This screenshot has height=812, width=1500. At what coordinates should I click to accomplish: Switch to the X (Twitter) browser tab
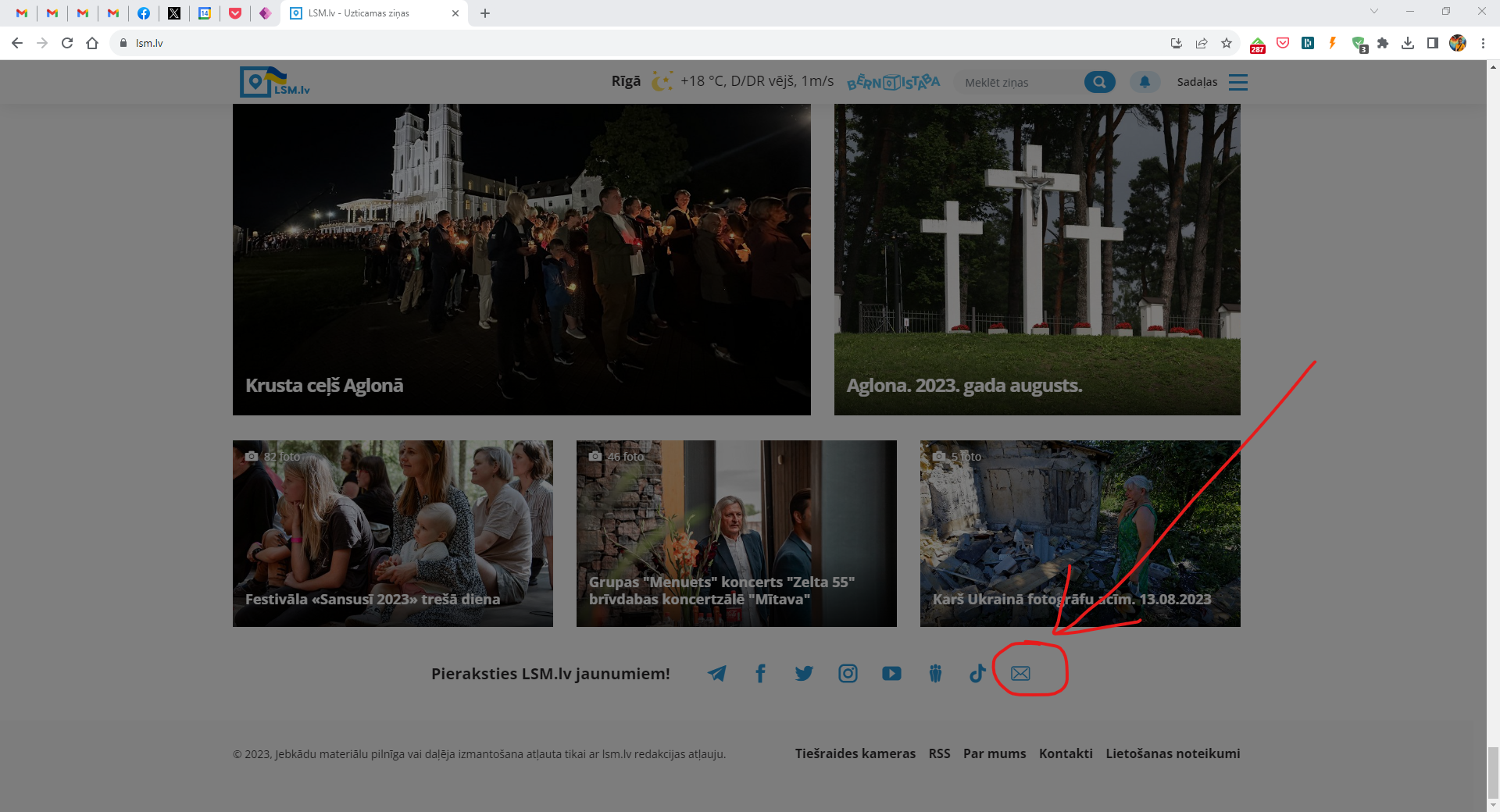click(x=174, y=13)
